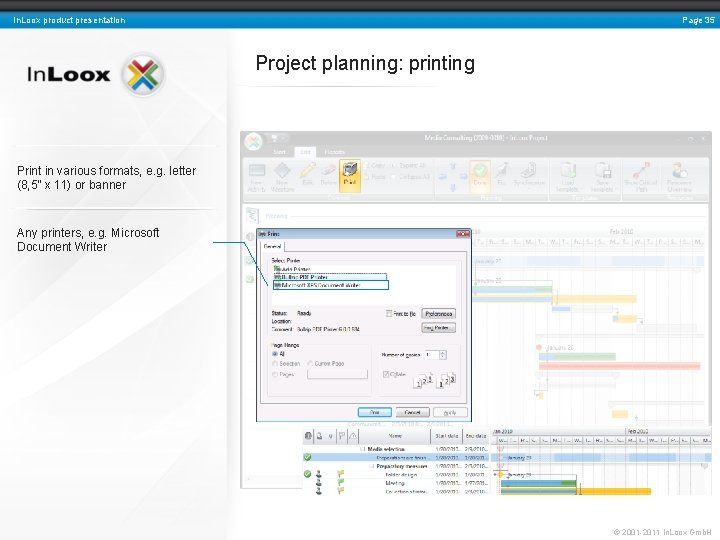Click the Synchronize ribbon icon

[529, 170]
